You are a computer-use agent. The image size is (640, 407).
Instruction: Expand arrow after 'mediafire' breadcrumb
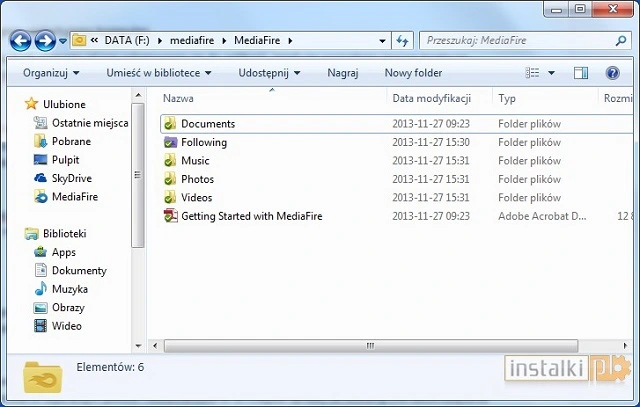pos(224,41)
